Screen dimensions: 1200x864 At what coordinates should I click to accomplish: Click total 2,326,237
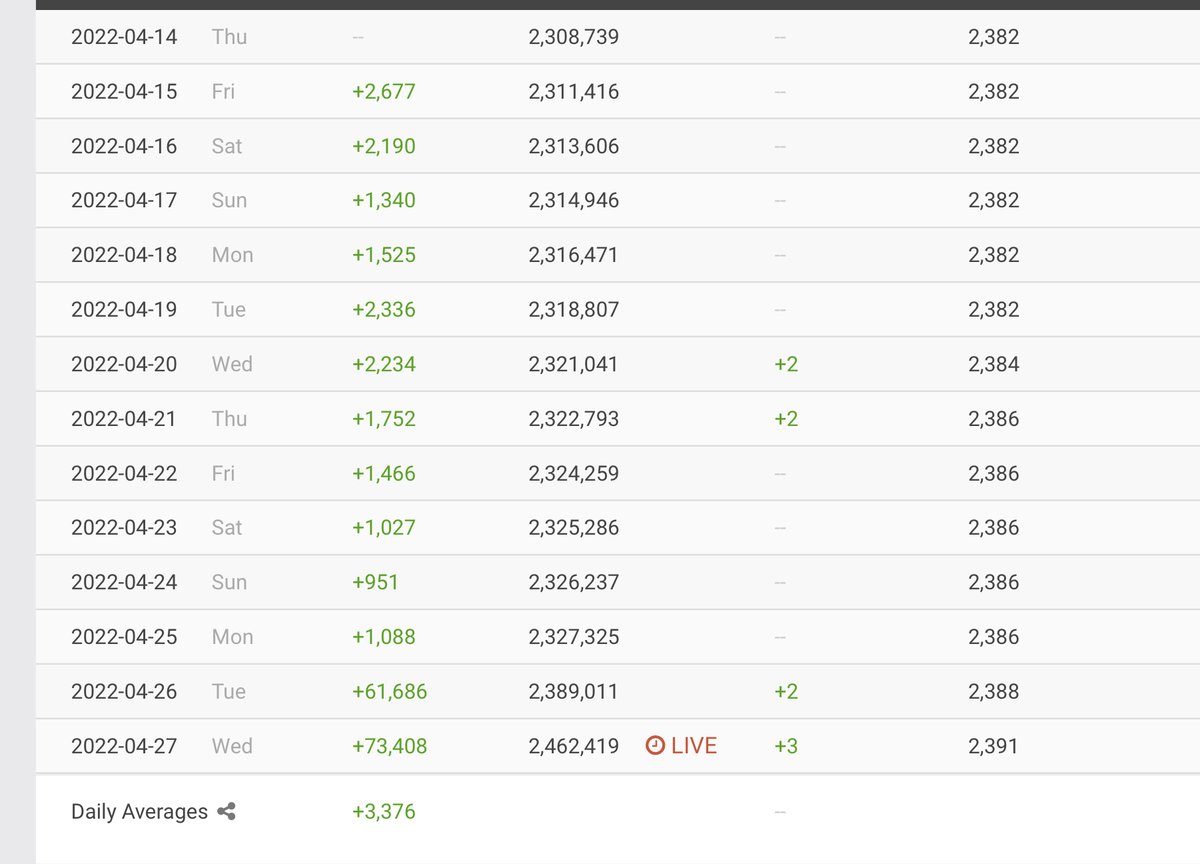pos(574,582)
